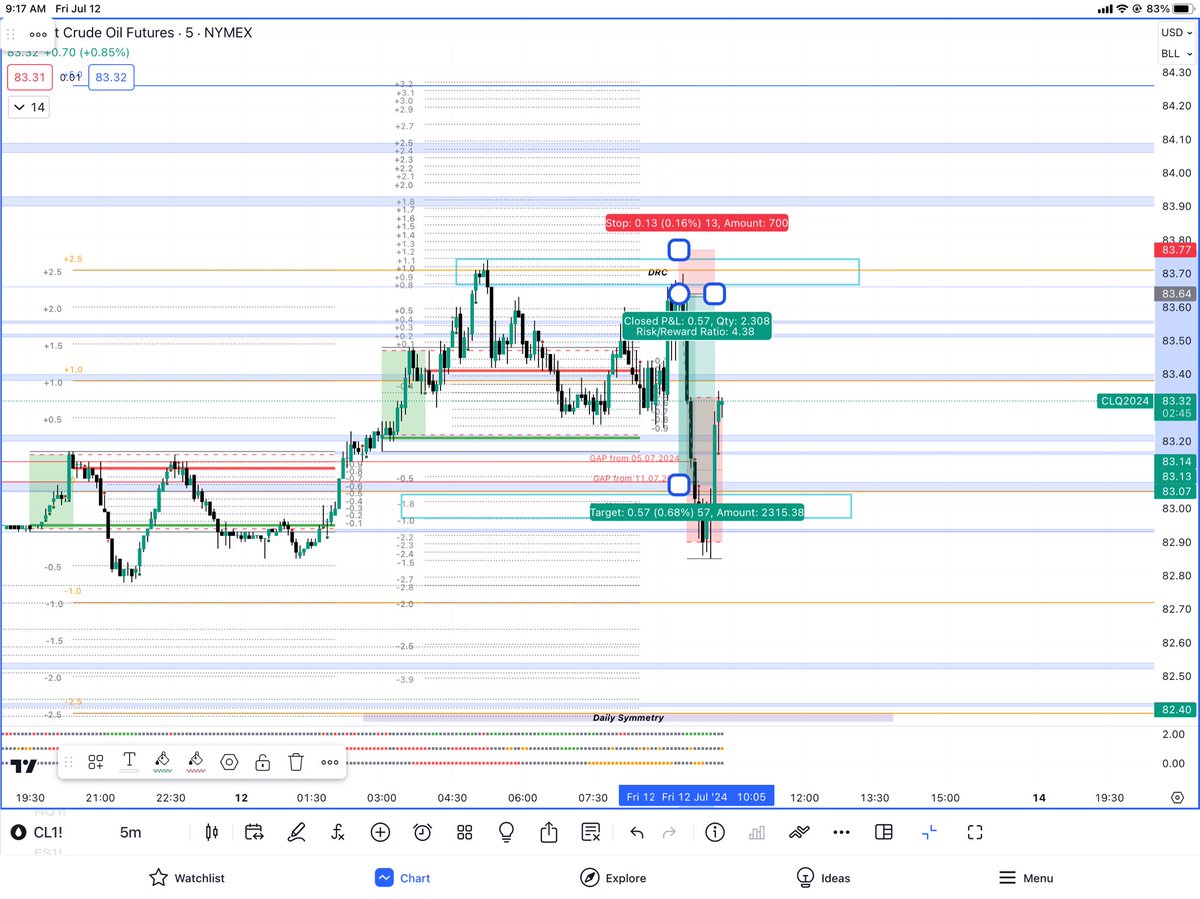Tap the T text style tool
Image resolution: width=1200 pixels, height=899 pixels.
129,762
